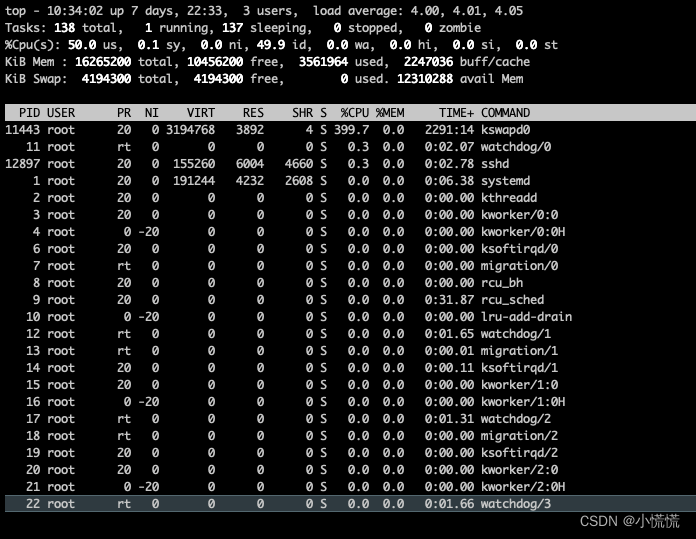Click the 10456200 free memory value
The height and width of the screenshot is (539, 696).
[x=215, y=62]
